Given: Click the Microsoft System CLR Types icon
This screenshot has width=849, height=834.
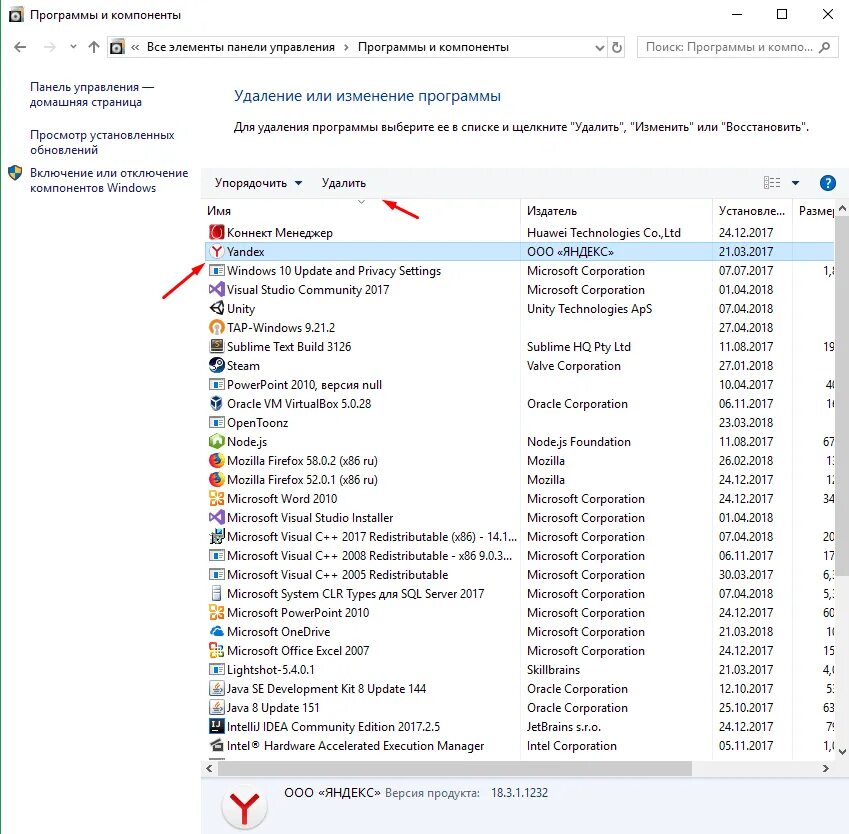Looking at the screenshot, I should point(217,594).
